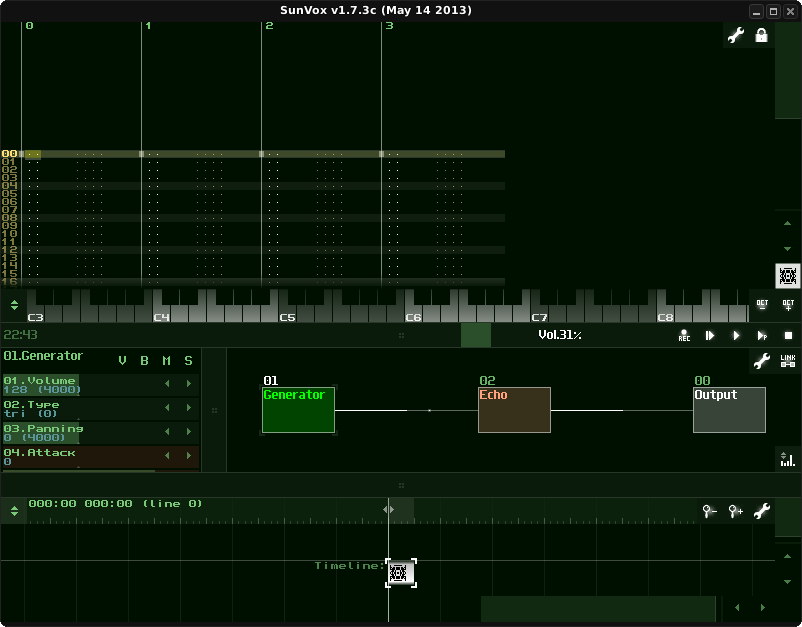Screen dimensions: 802x627
Task: Click the LINK modules icon
Action: tap(788, 361)
